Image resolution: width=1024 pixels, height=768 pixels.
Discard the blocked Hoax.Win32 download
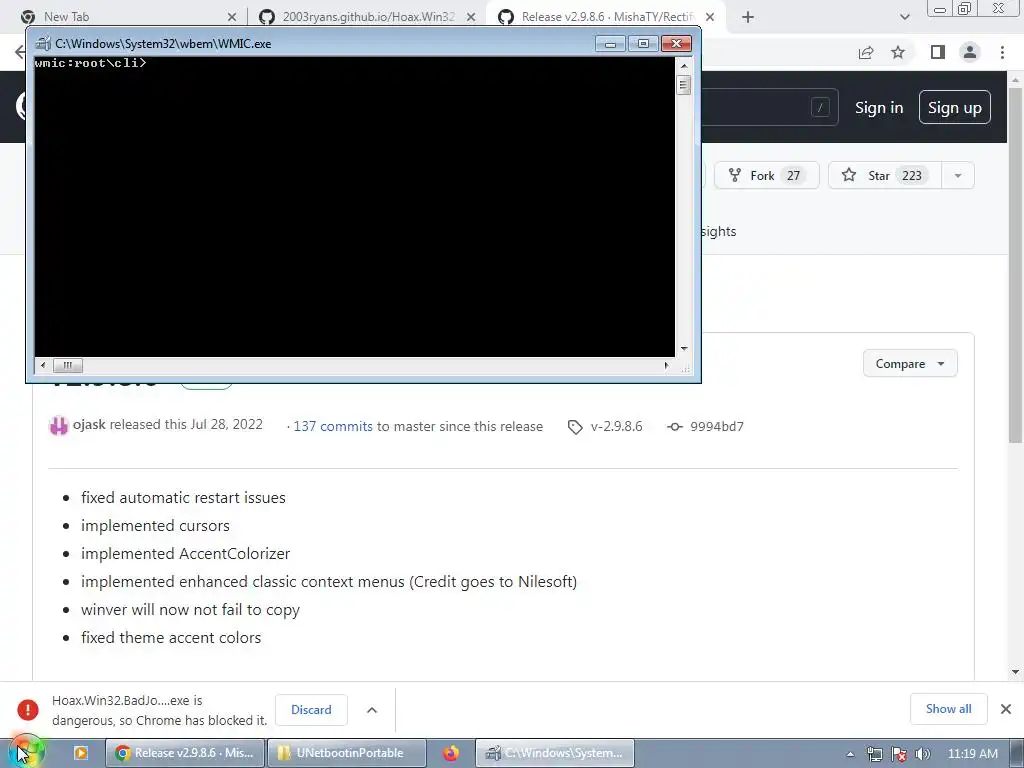click(311, 710)
